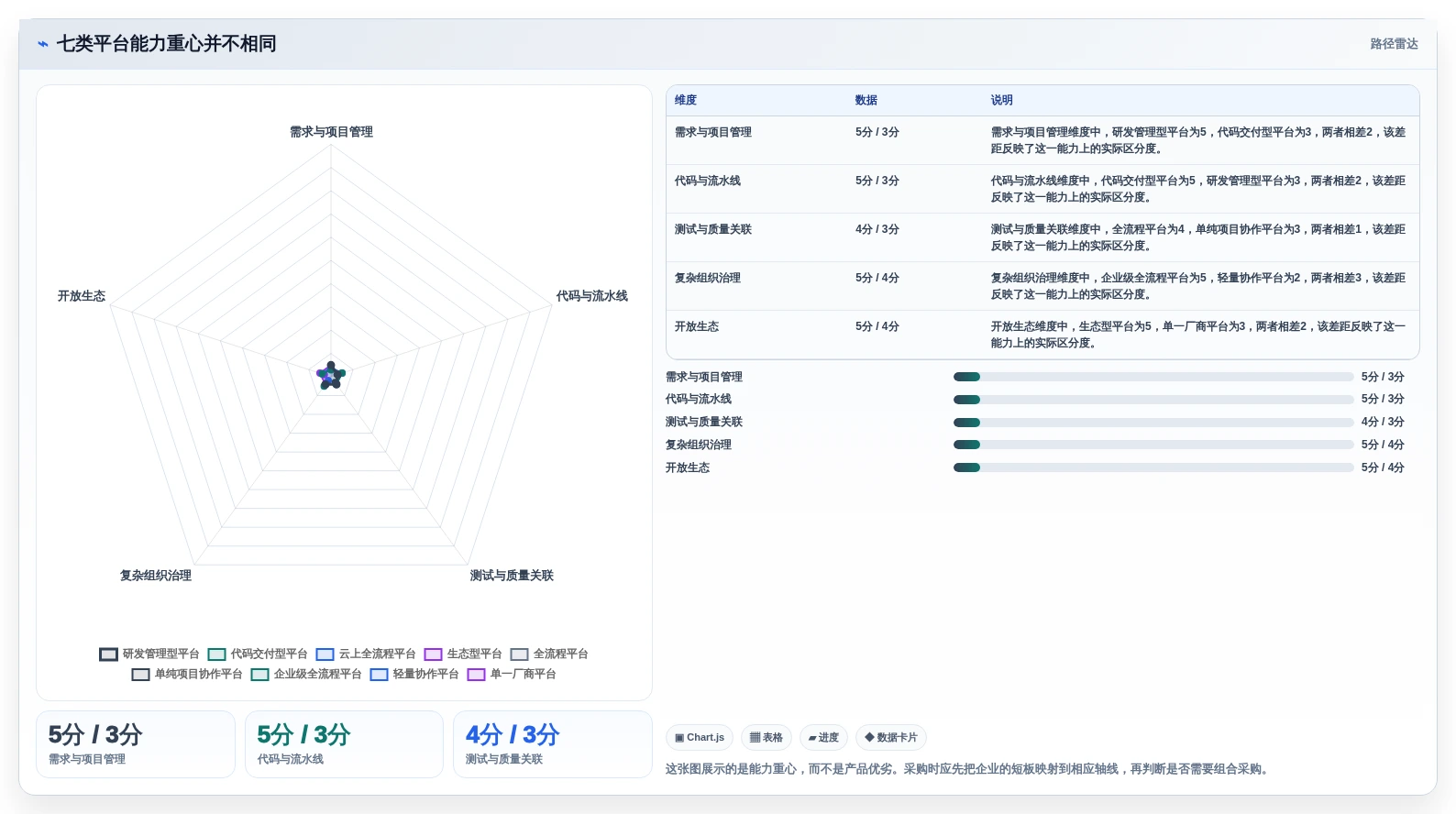Click the 数据卡片 tag chip

(x=891, y=737)
